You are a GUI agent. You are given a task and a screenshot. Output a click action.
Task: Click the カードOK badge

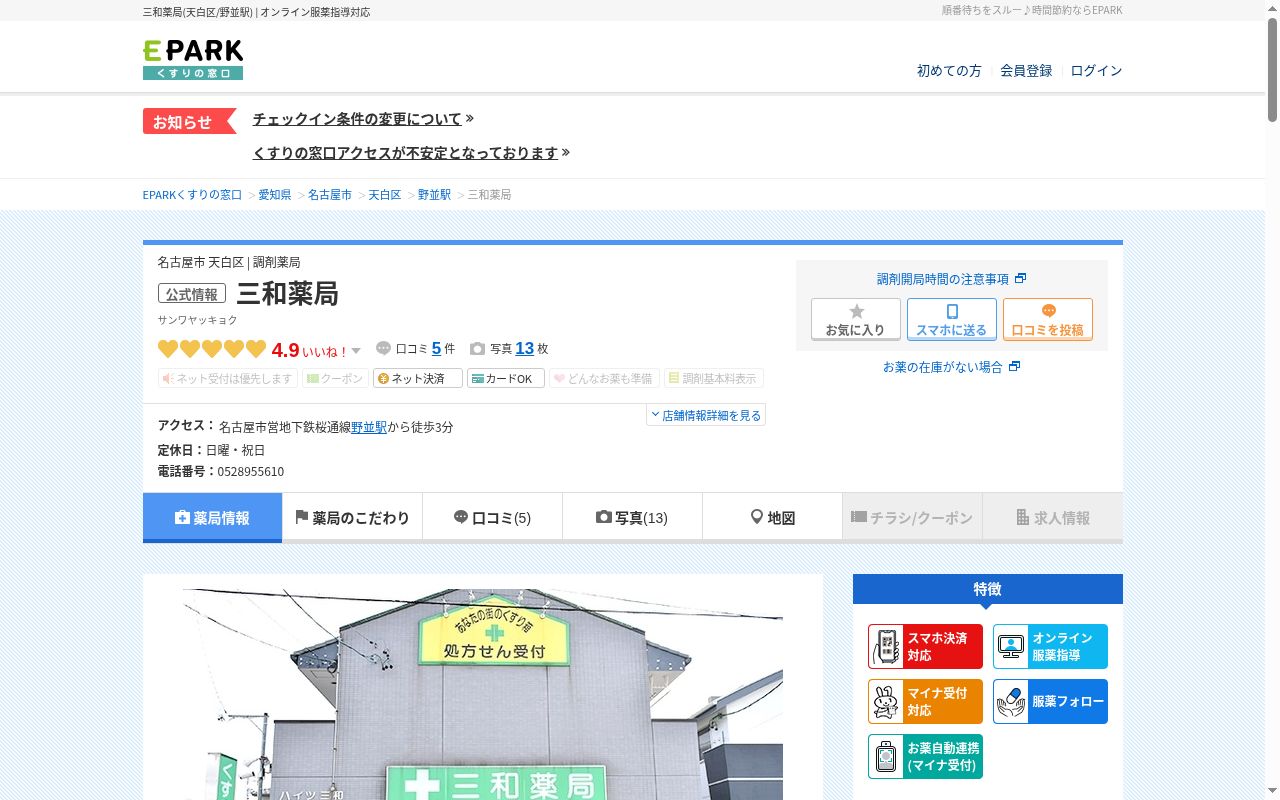(x=506, y=379)
